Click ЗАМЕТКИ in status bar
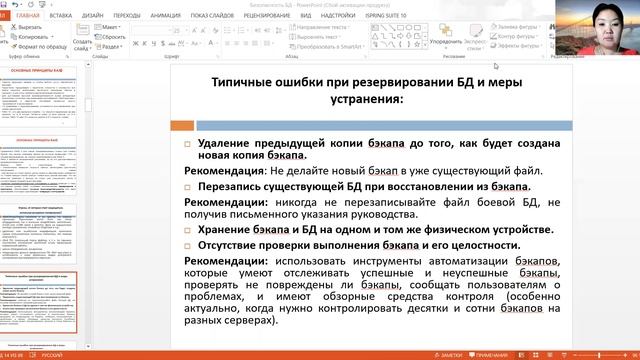 (x=448, y=356)
